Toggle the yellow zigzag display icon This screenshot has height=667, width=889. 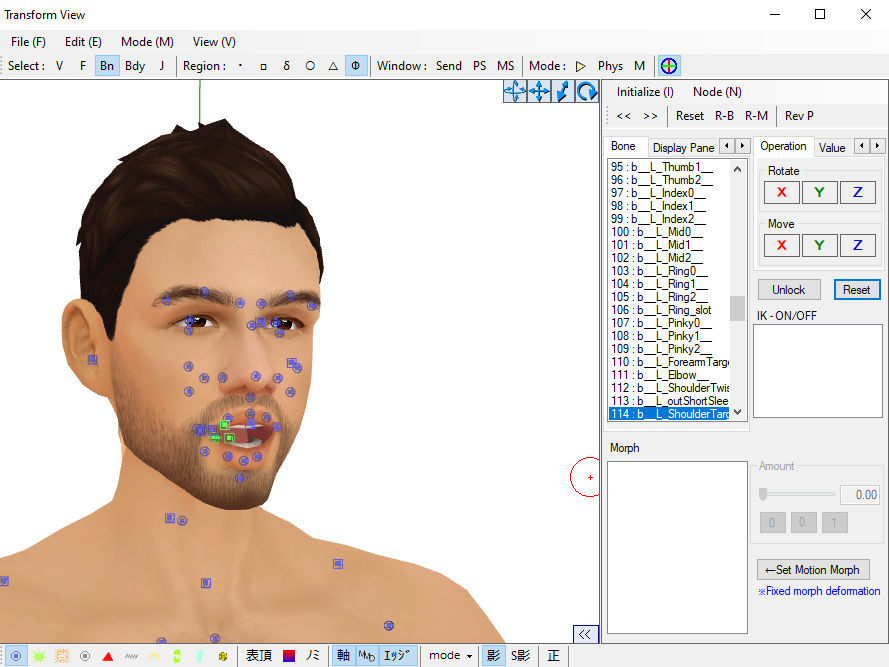154,656
